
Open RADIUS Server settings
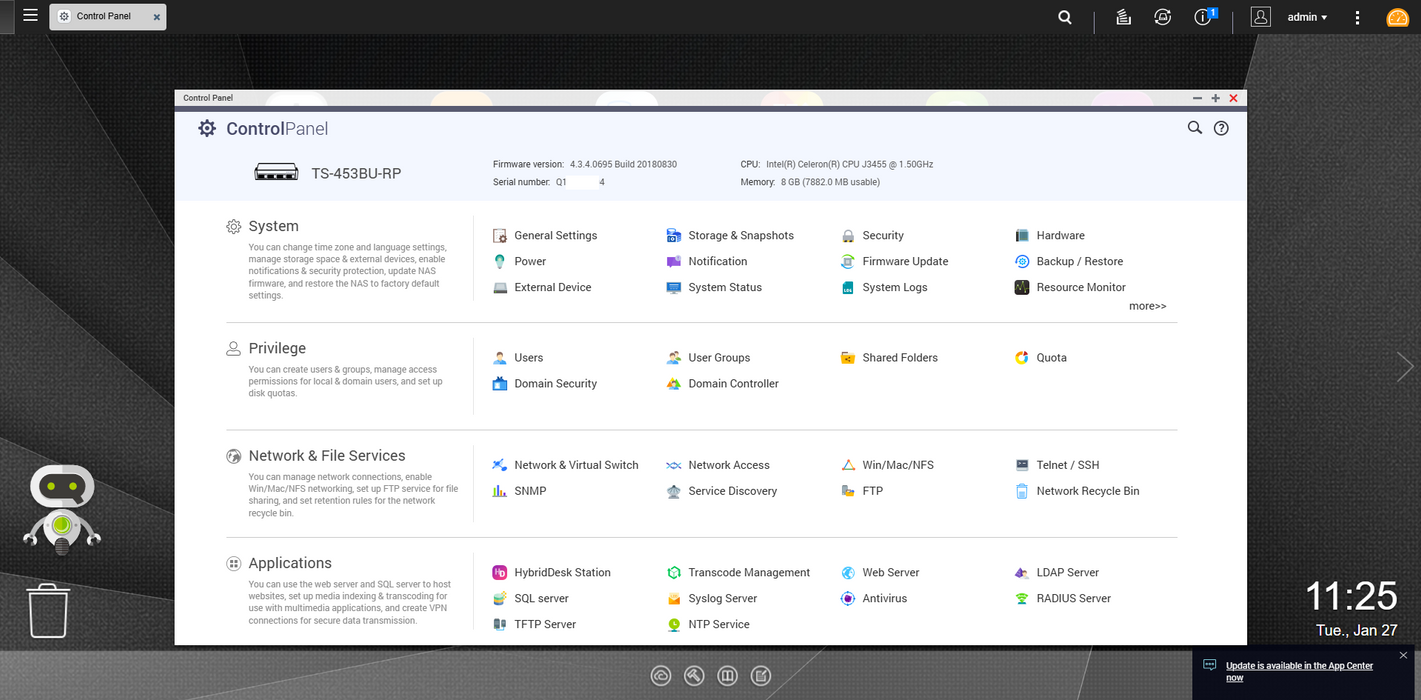[x=1063, y=599]
